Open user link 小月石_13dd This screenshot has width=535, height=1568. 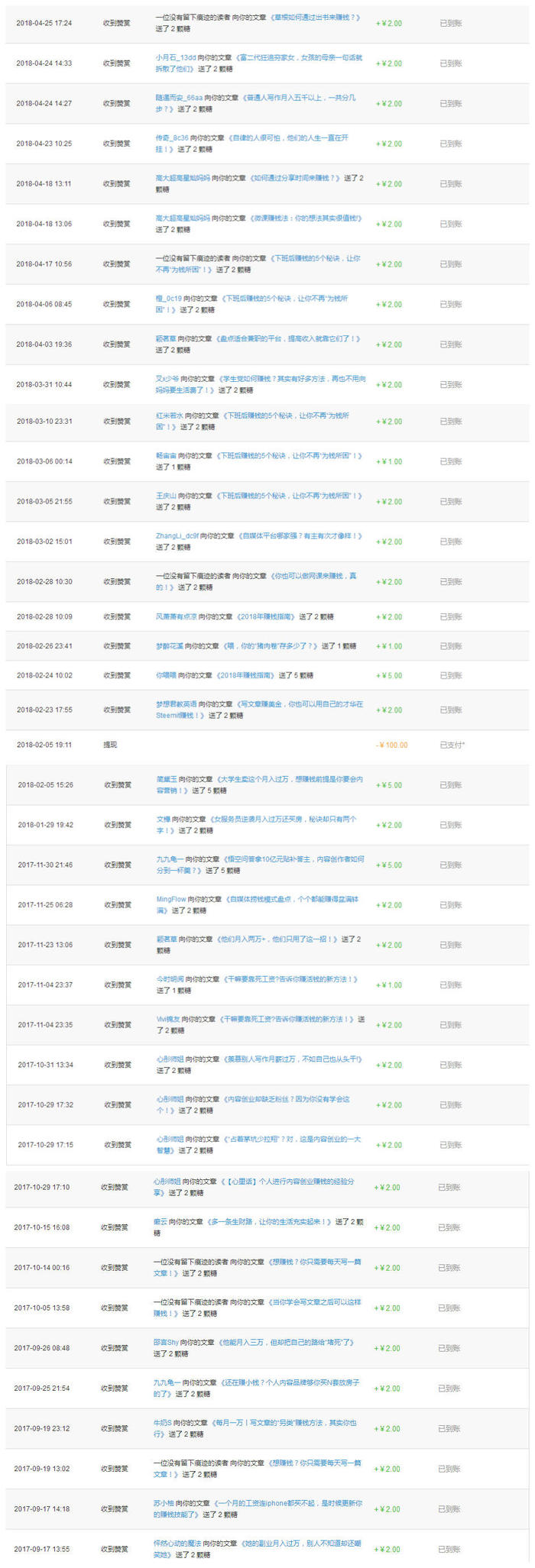point(175,57)
